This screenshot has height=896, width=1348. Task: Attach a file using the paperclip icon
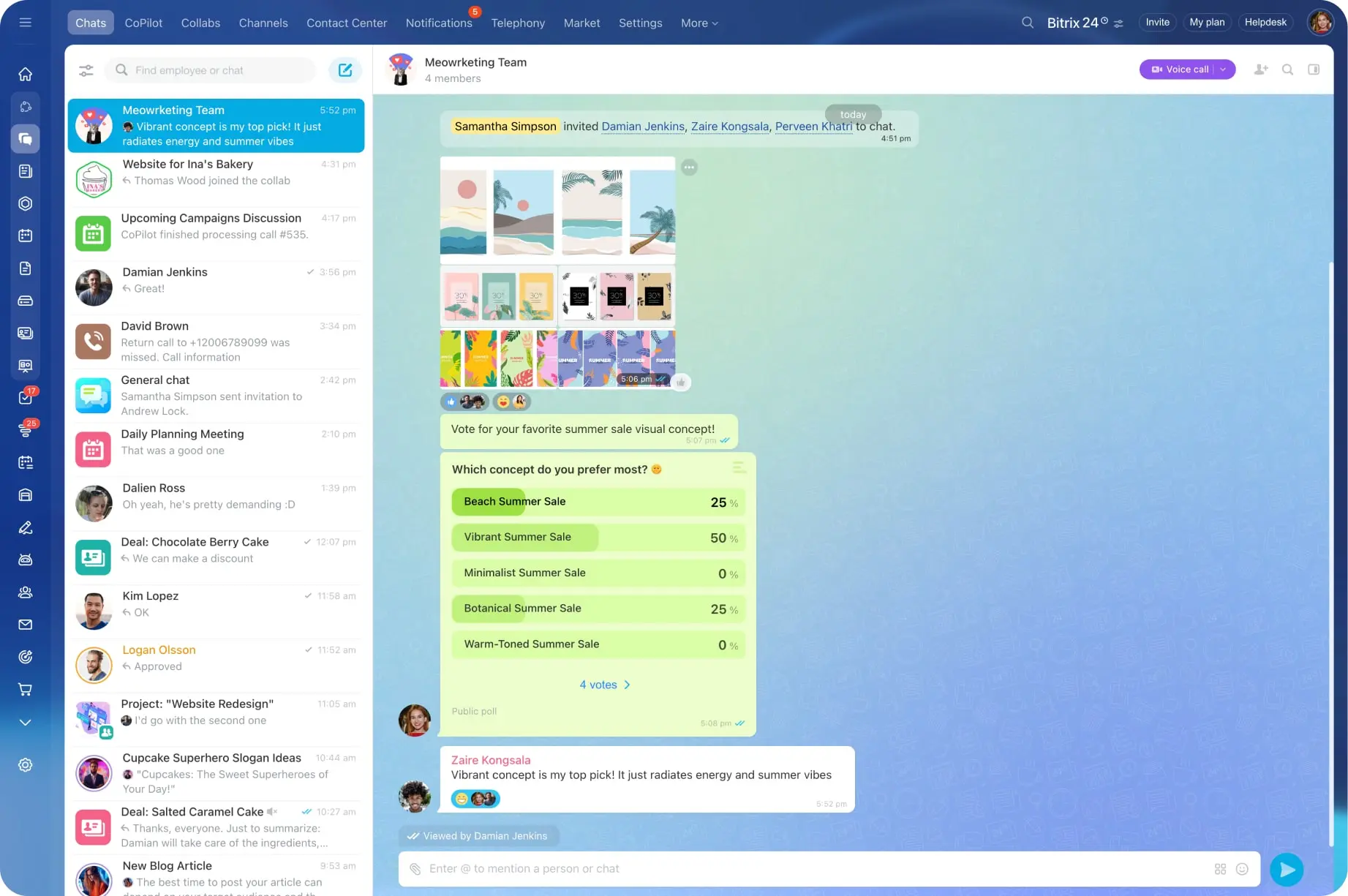tap(415, 869)
